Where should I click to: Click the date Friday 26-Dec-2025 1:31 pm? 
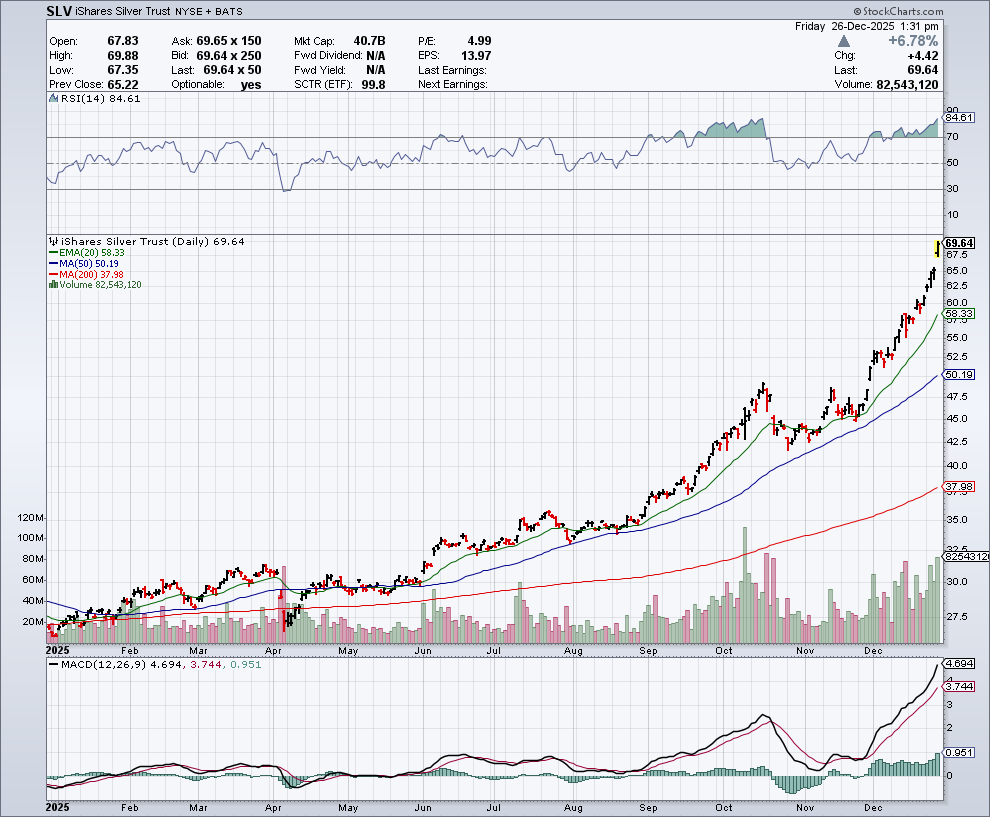[x=866, y=26]
